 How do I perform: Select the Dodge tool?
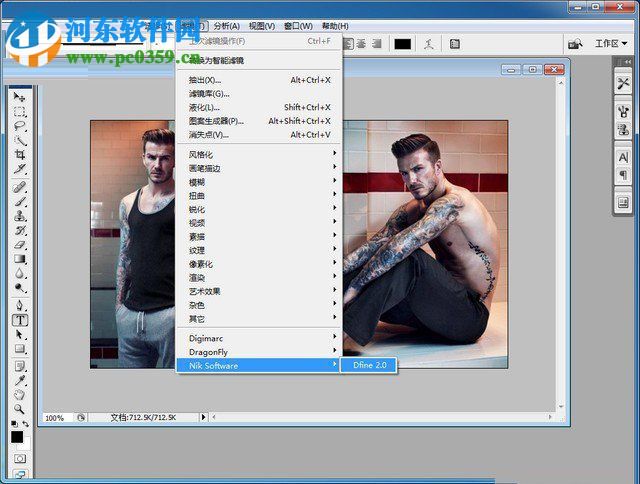coord(19,287)
